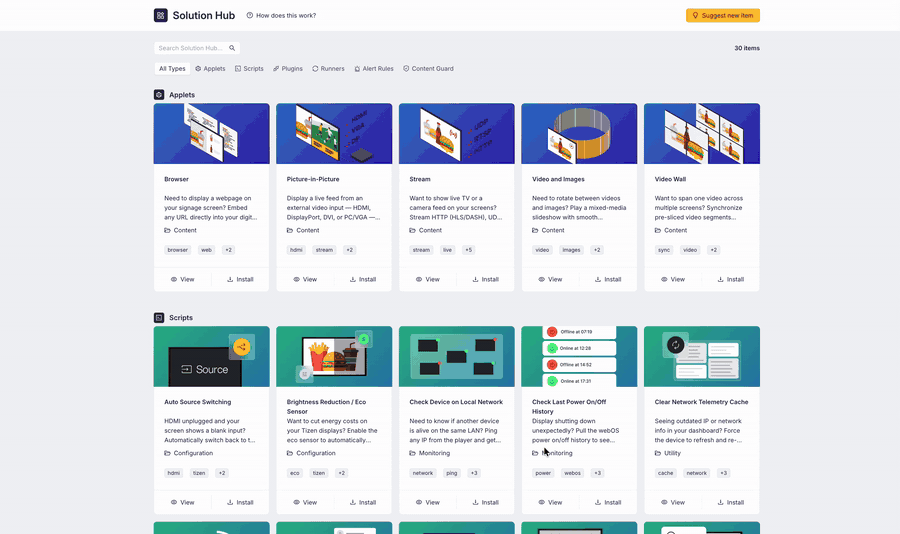Install the Stream applet
The height and width of the screenshot is (534, 900).
(x=486, y=280)
